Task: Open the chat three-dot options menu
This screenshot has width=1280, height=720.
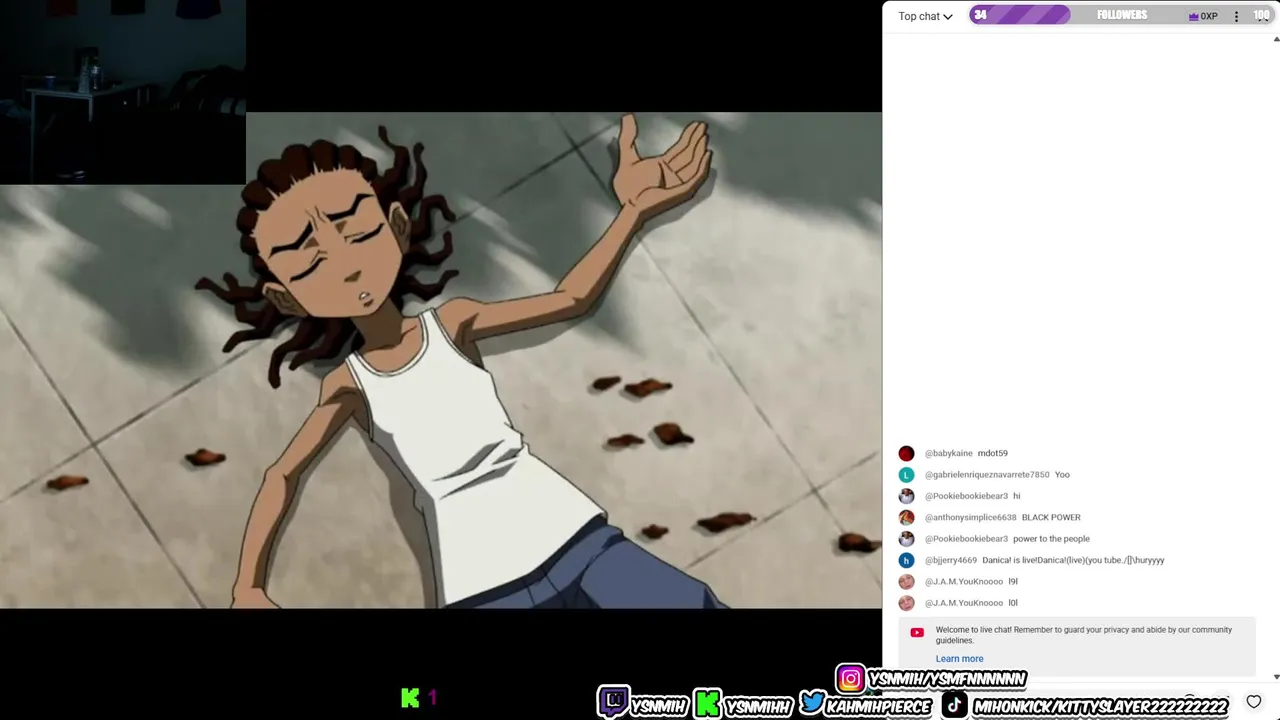Action: [x=1236, y=16]
